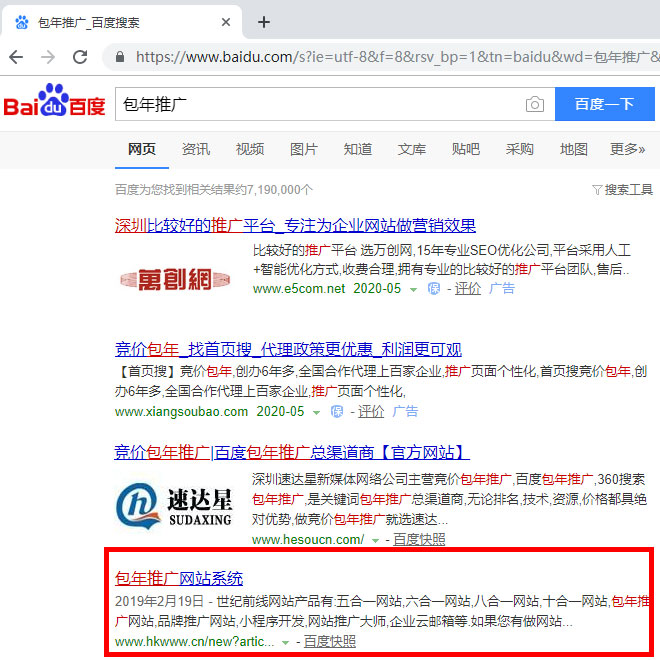
Task: Switch to the 文库 tab
Action: tap(412, 149)
